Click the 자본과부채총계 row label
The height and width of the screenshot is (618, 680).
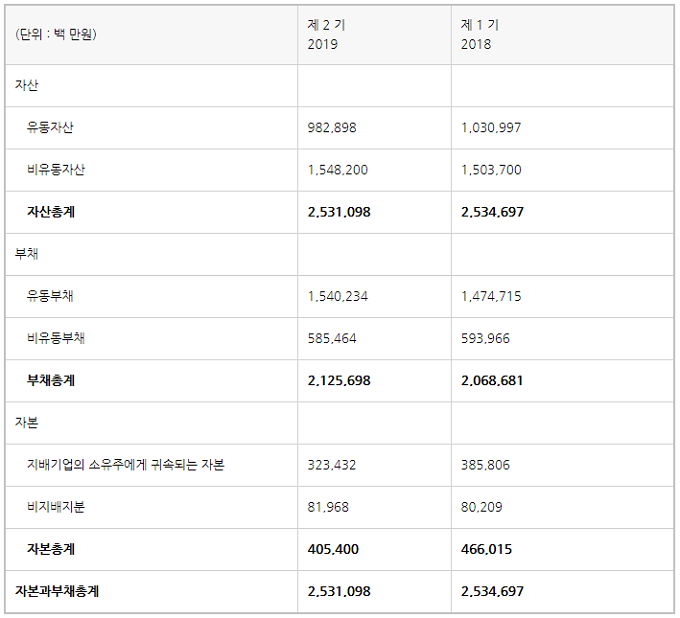57,591
